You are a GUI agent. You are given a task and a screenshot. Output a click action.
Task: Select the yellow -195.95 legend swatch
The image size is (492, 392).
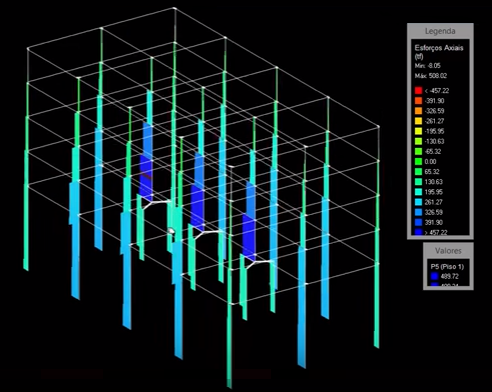[x=418, y=131]
